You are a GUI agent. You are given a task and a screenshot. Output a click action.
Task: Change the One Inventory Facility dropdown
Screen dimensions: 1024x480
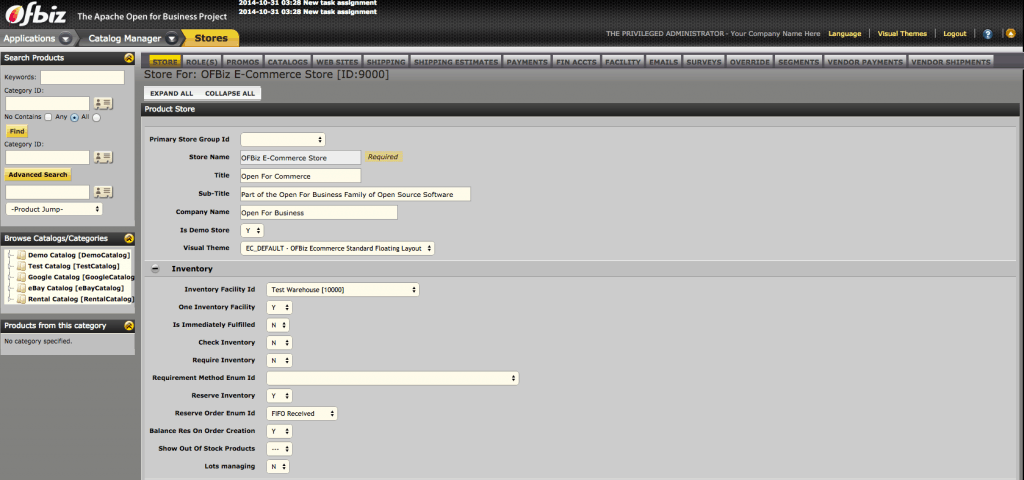279,307
